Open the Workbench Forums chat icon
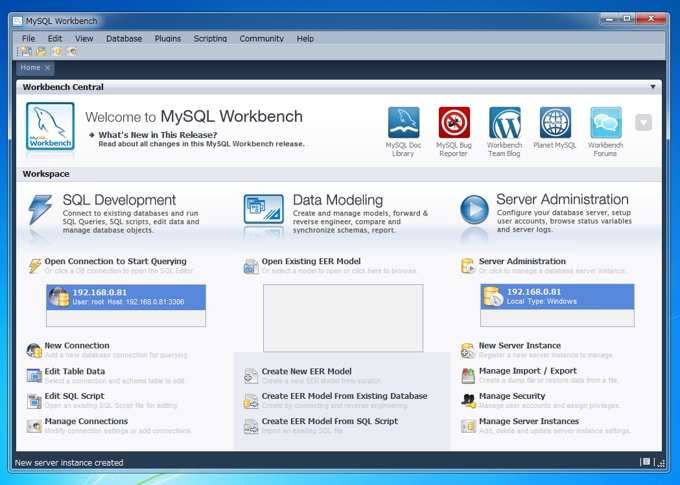Image resolution: width=680 pixels, height=485 pixels. coord(605,123)
